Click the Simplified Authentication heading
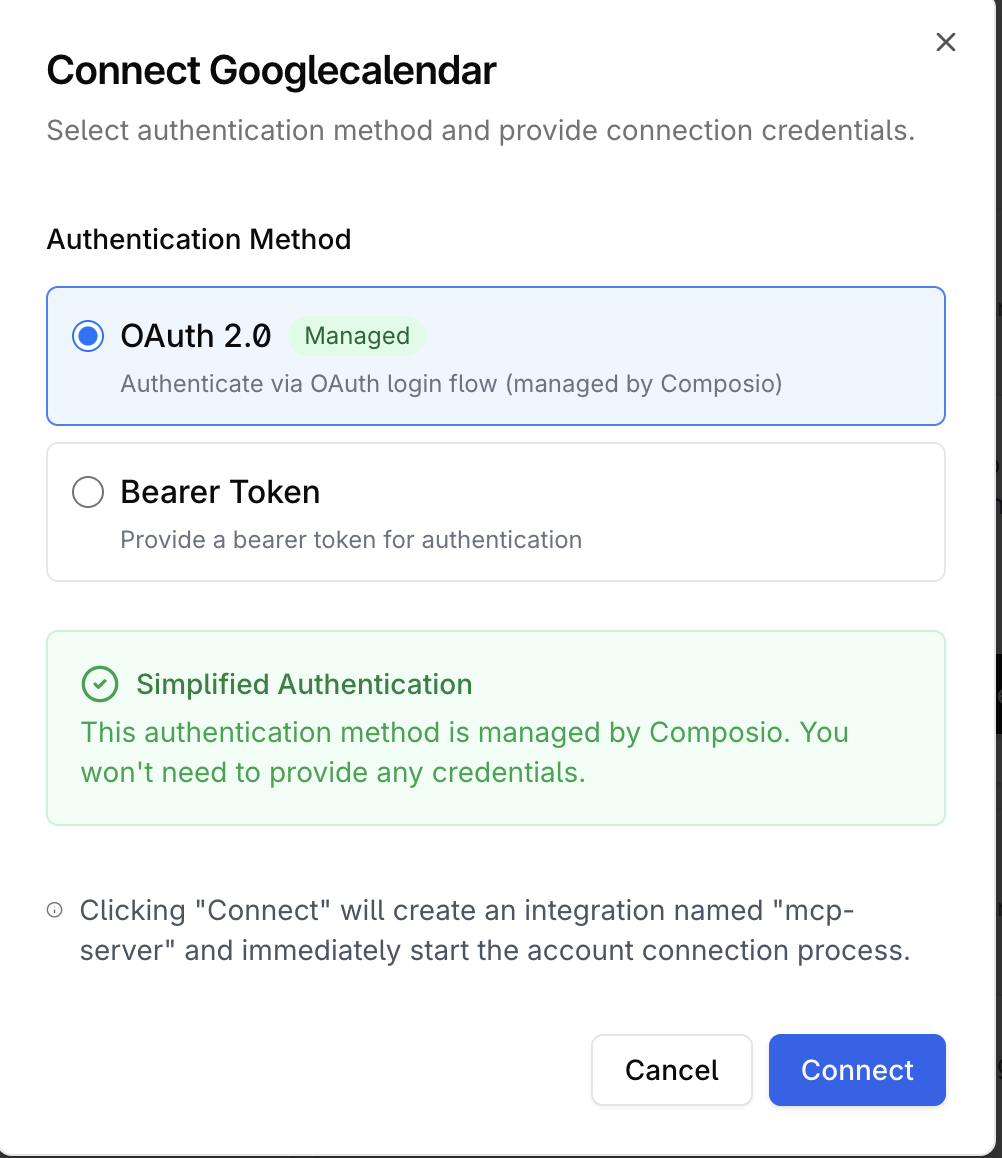The width and height of the screenshot is (1002, 1158). click(304, 685)
